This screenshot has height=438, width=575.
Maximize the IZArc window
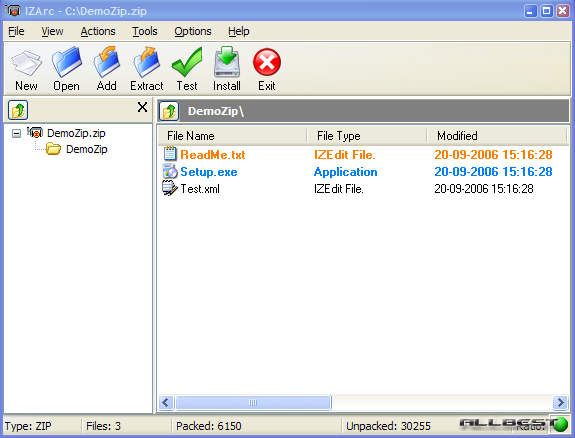pyautogui.click(x=546, y=11)
